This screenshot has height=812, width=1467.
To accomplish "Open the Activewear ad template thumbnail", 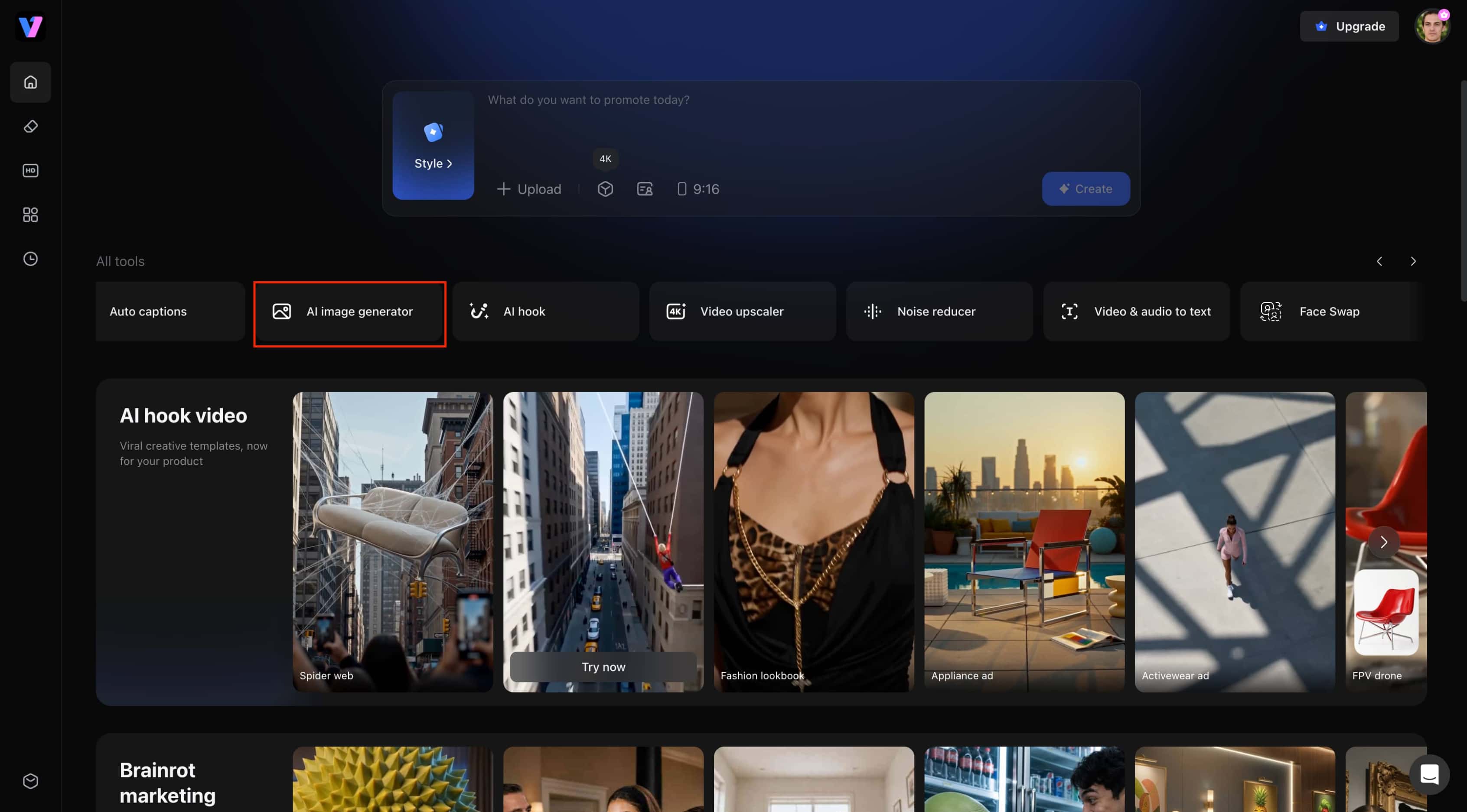I will pyautogui.click(x=1235, y=542).
